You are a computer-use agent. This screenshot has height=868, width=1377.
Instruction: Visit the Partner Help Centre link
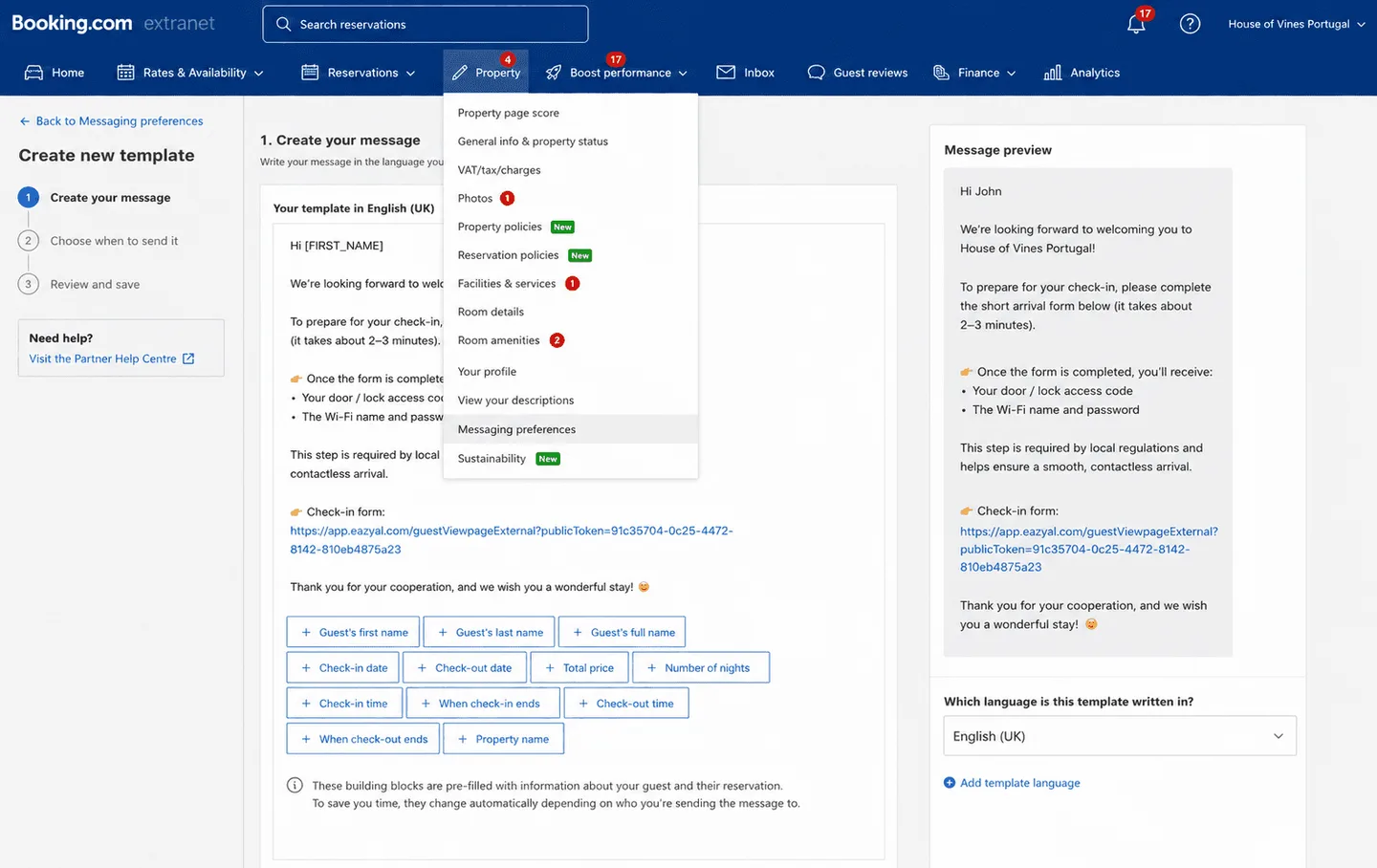pyautogui.click(x=103, y=358)
